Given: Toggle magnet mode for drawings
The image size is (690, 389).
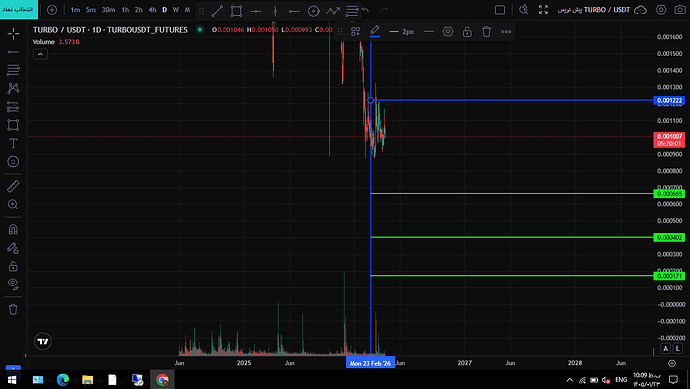Looking at the screenshot, I should pos(13,229).
